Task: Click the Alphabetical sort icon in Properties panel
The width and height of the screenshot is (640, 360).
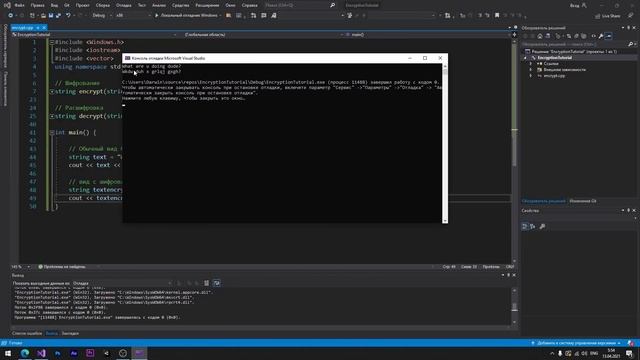Action: 533,227
